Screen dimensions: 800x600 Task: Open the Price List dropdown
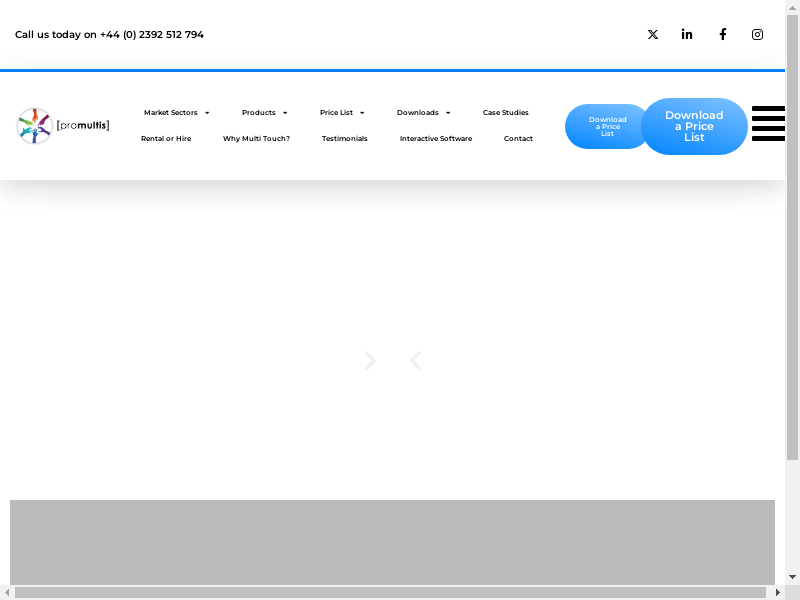pyautogui.click(x=342, y=113)
